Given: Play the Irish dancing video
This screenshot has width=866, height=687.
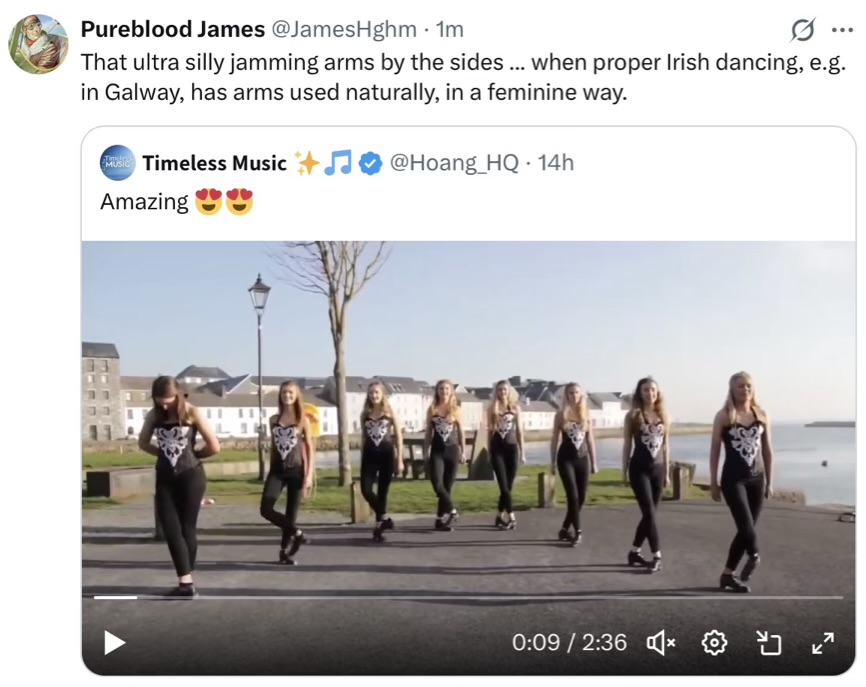Looking at the screenshot, I should (115, 642).
